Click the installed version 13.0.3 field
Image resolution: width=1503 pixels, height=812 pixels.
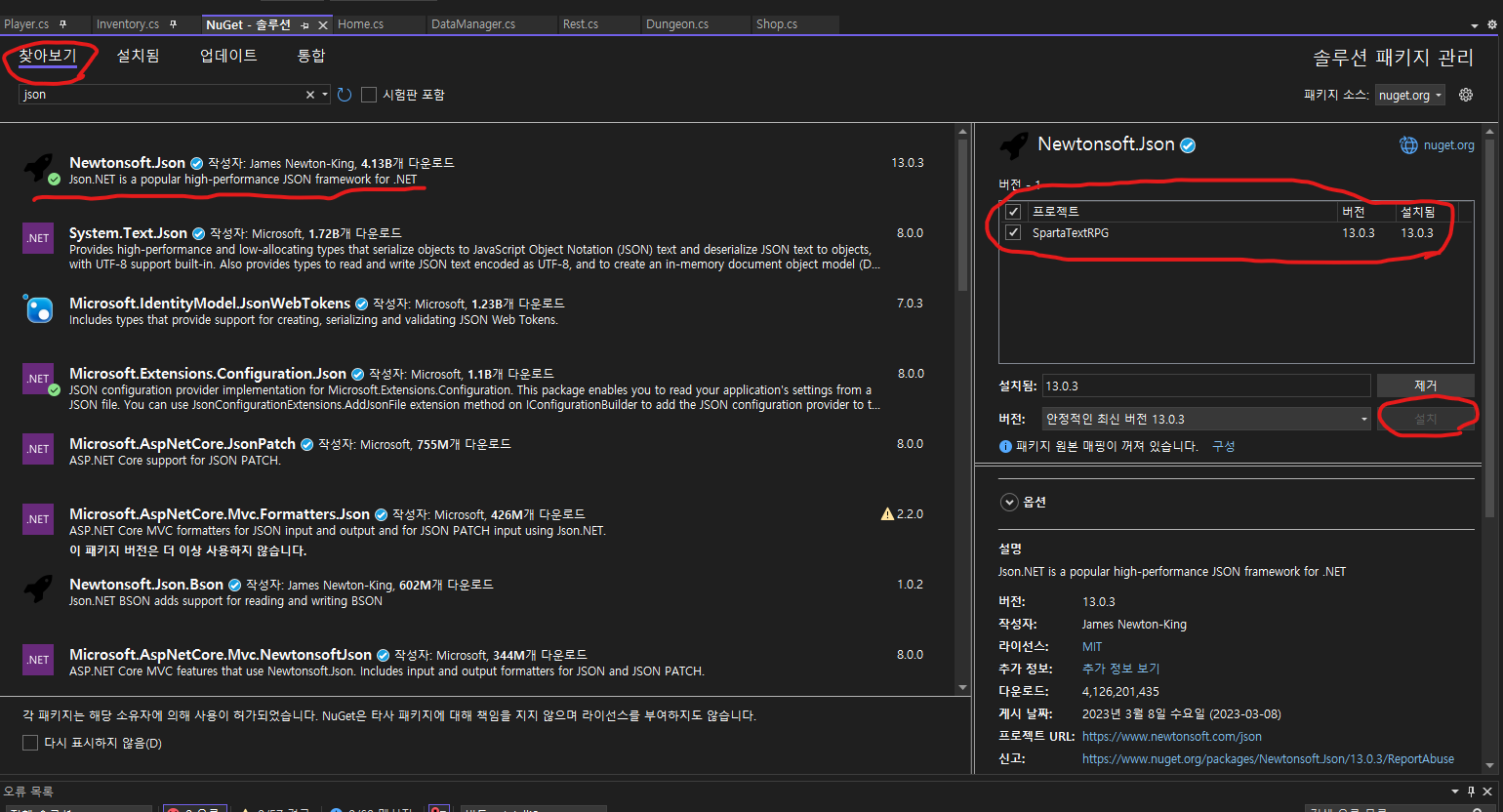tap(1206, 386)
